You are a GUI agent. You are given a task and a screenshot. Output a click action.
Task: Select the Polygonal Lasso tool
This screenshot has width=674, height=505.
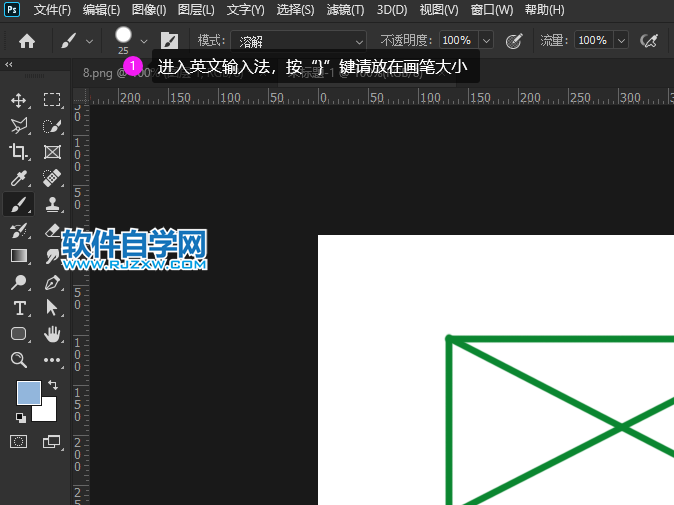pos(18,126)
